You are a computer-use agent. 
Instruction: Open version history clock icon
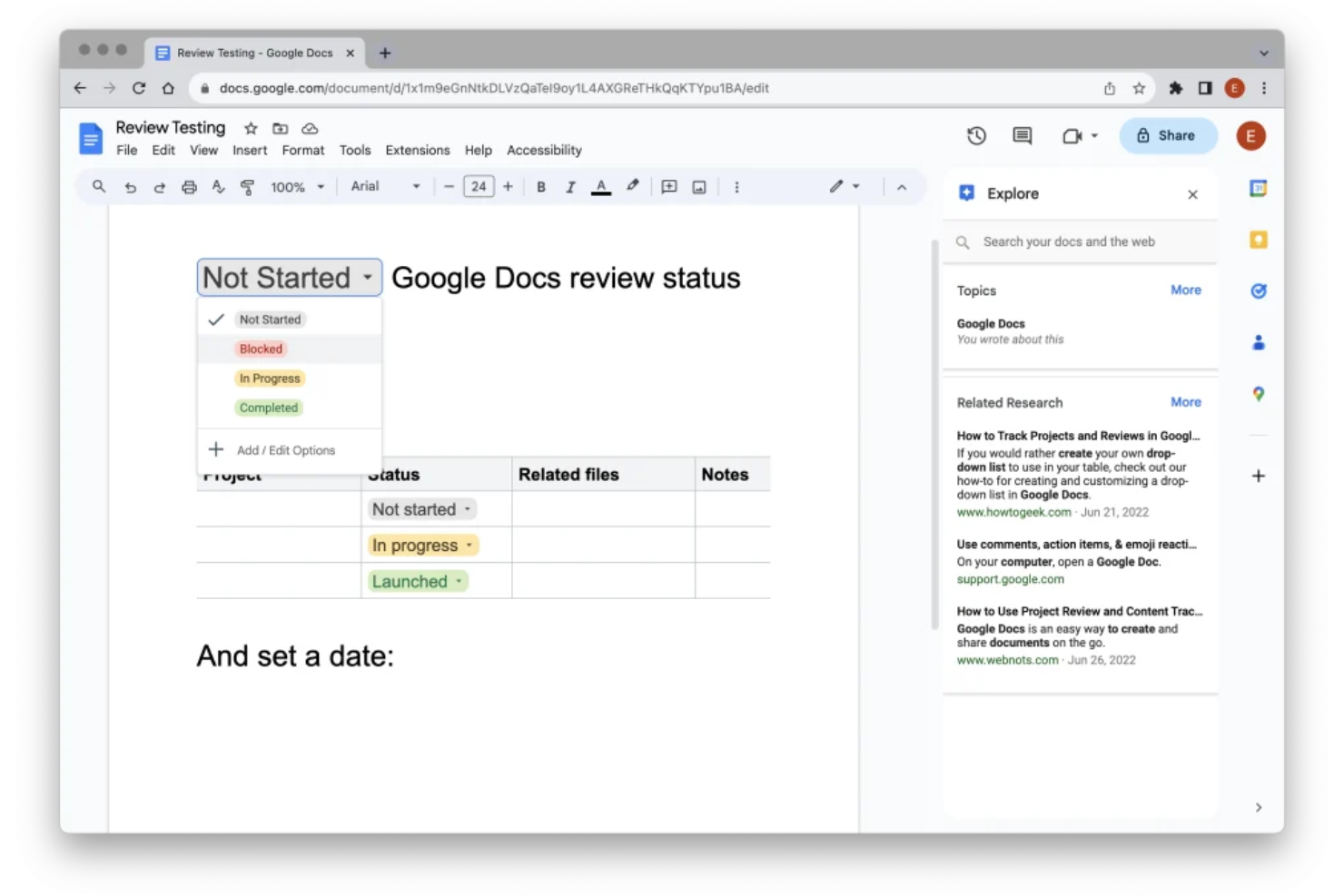click(976, 135)
